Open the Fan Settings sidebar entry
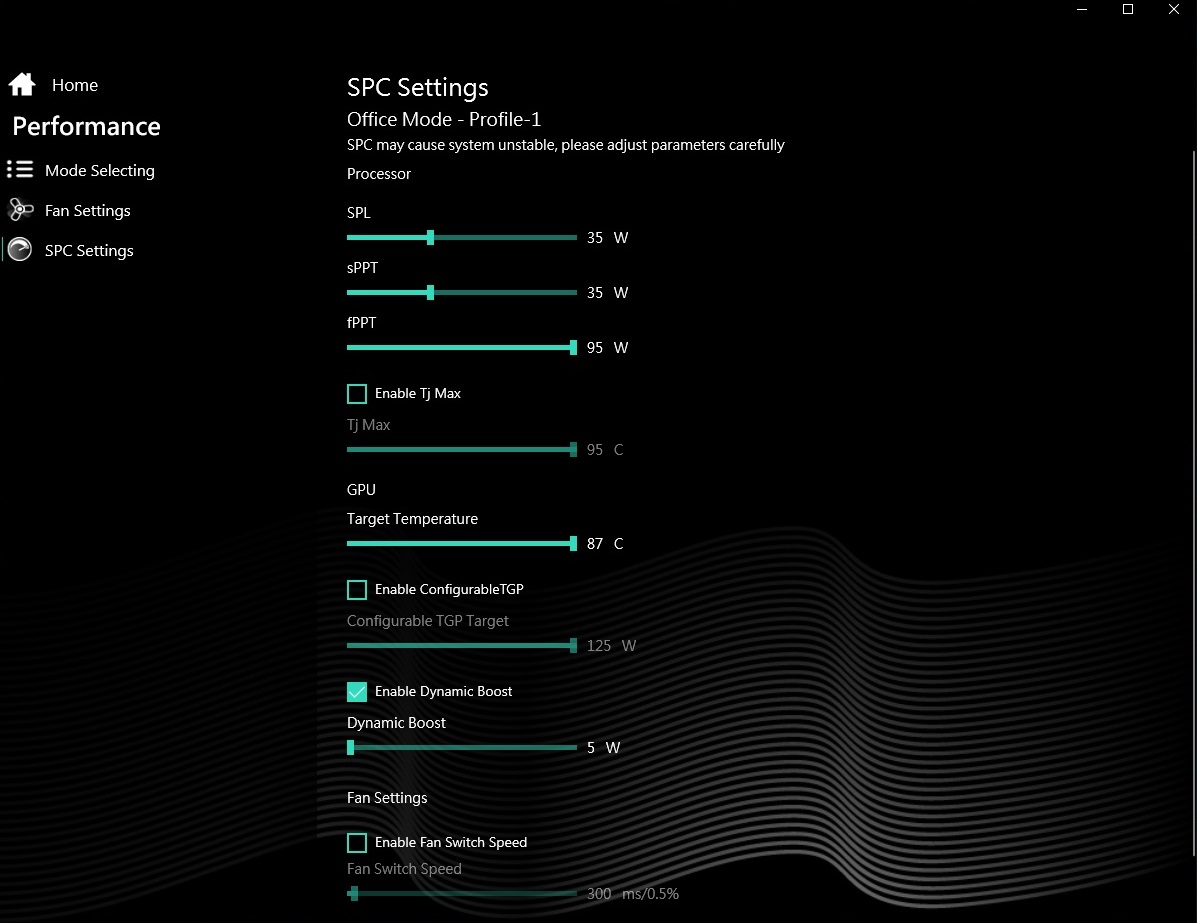This screenshot has height=923, width=1197. 88,211
